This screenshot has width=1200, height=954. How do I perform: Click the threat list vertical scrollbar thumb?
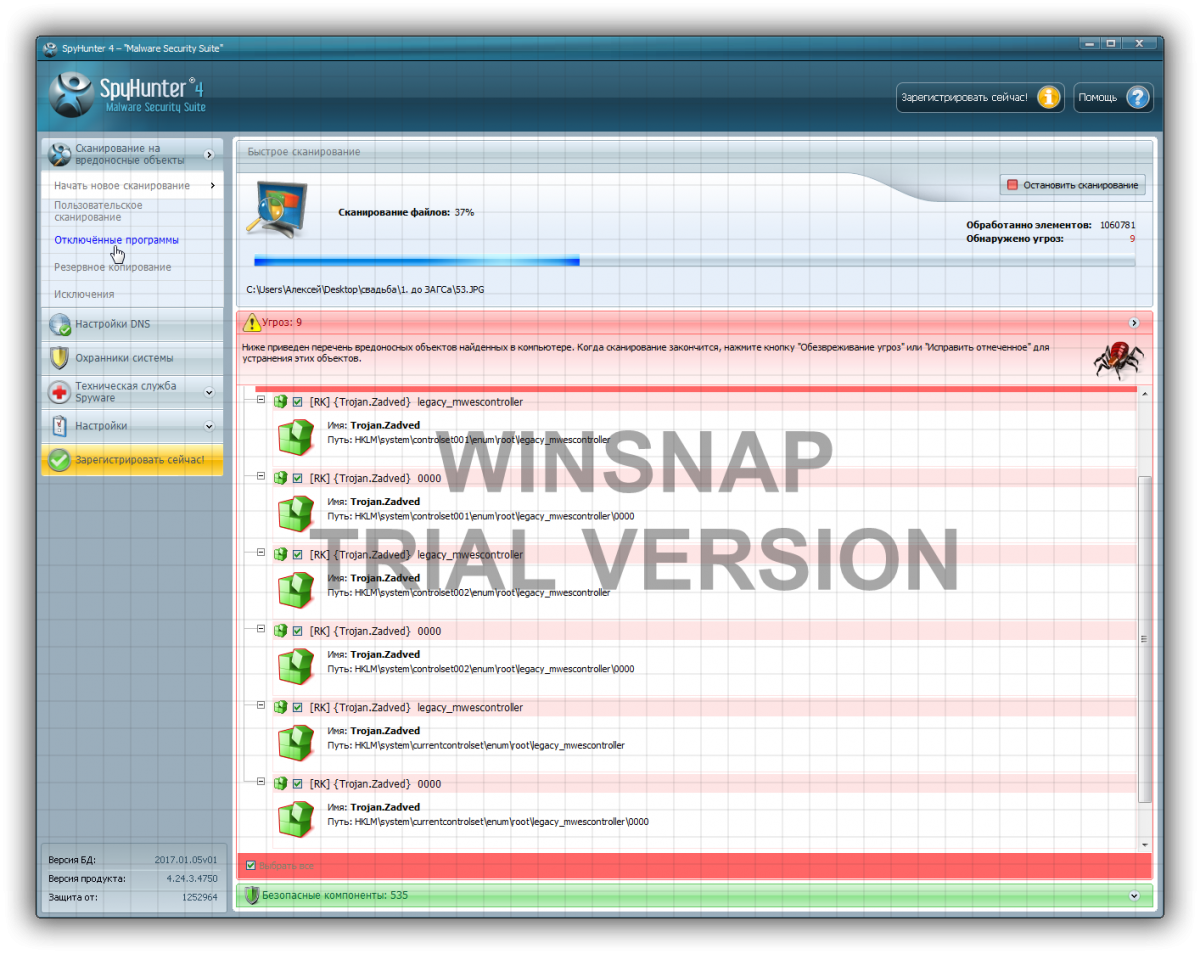[1146, 638]
